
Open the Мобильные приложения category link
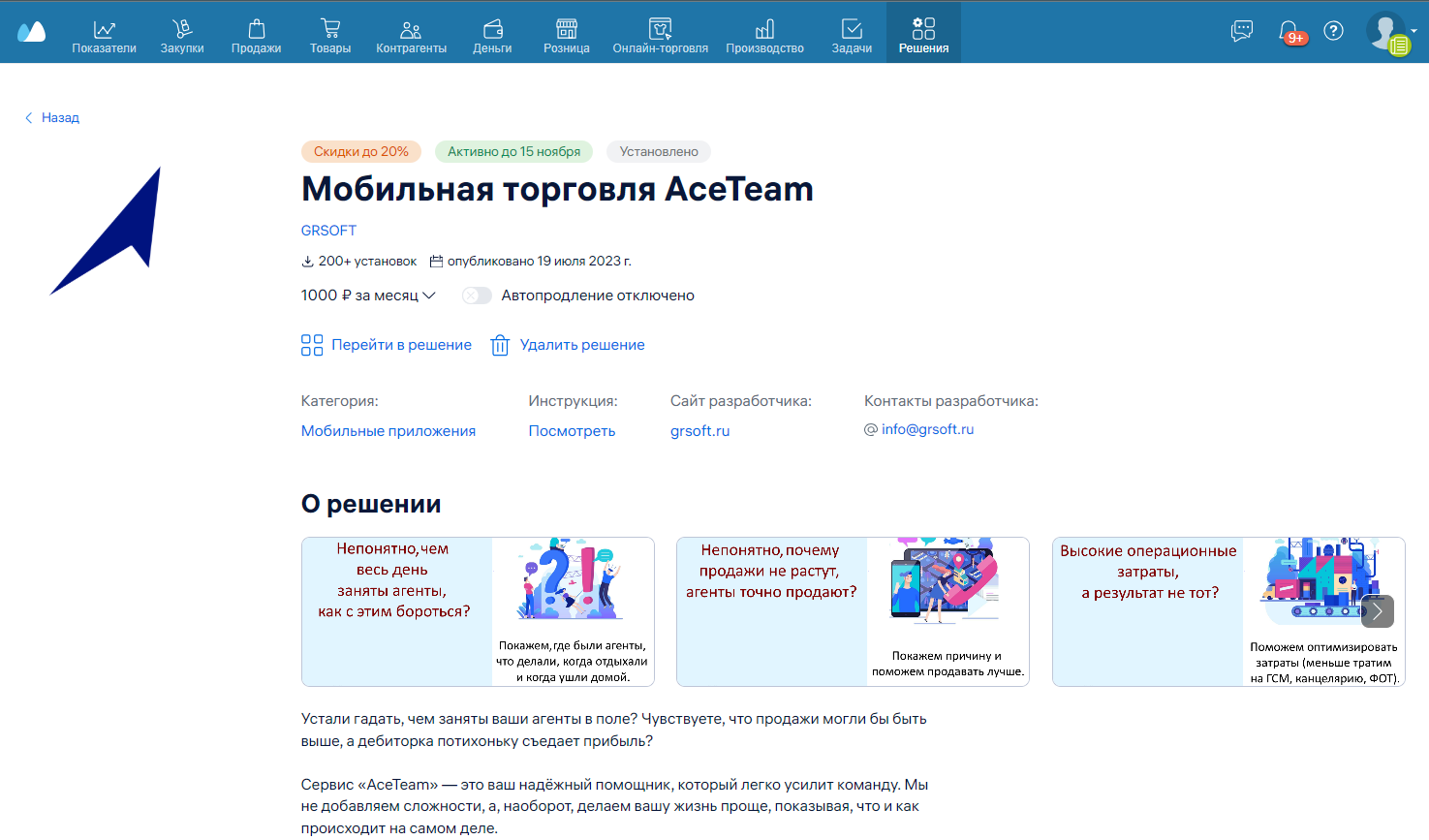tap(388, 431)
